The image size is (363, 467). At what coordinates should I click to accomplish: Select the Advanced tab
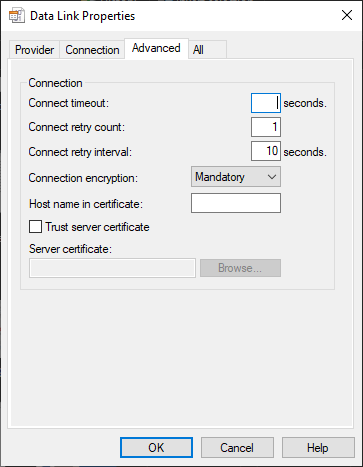coord(156,48)
